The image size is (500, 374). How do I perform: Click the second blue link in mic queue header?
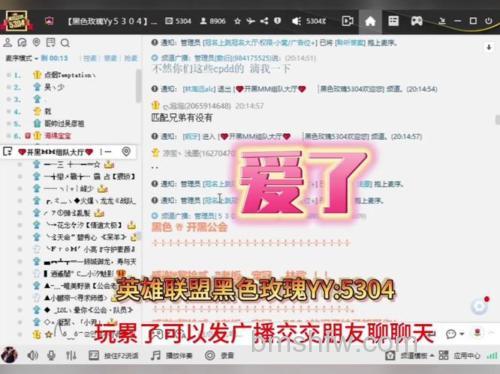[x=110, y=58]
